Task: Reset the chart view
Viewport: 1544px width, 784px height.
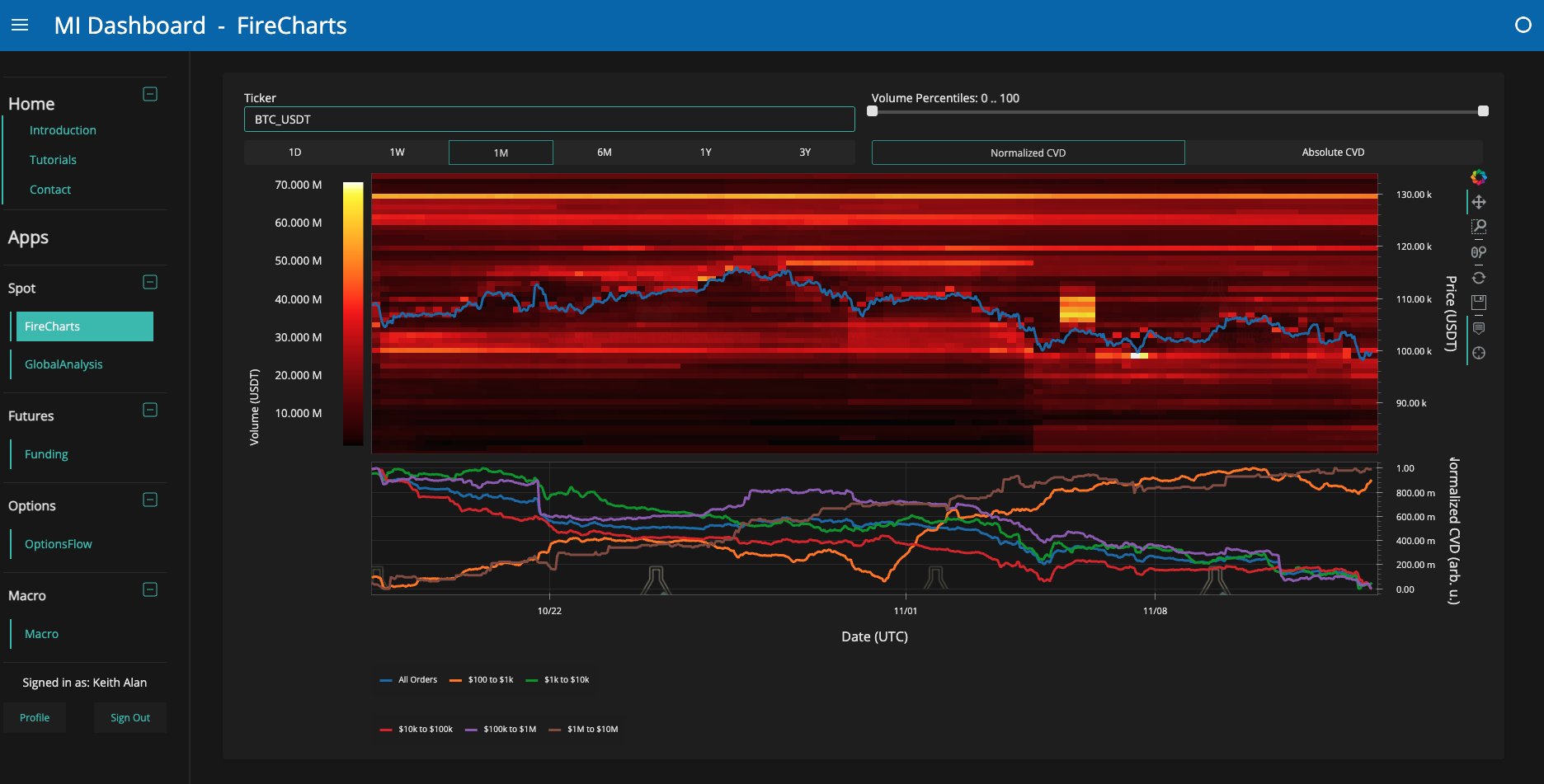Action: 1479,278
